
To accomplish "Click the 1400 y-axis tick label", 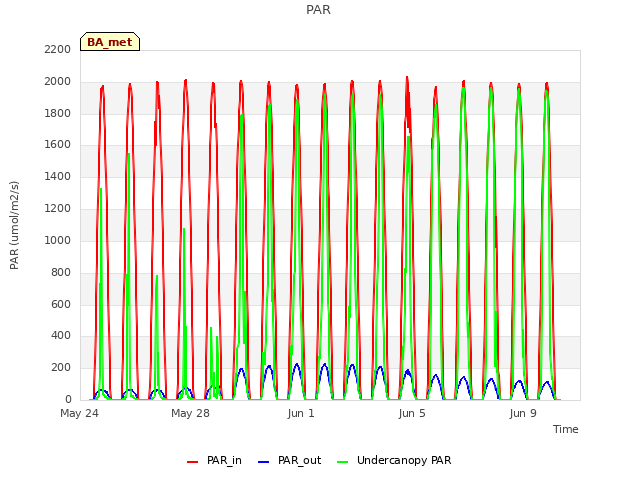I will click(58, 177).
